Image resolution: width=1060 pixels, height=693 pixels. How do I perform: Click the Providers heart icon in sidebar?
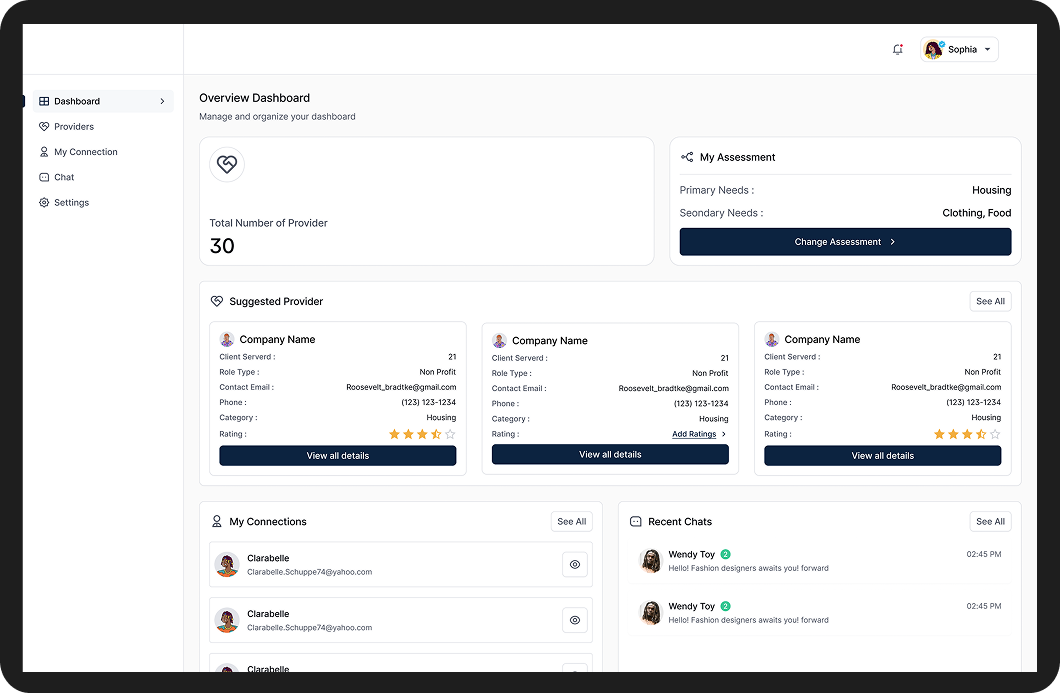coord(44,126)
